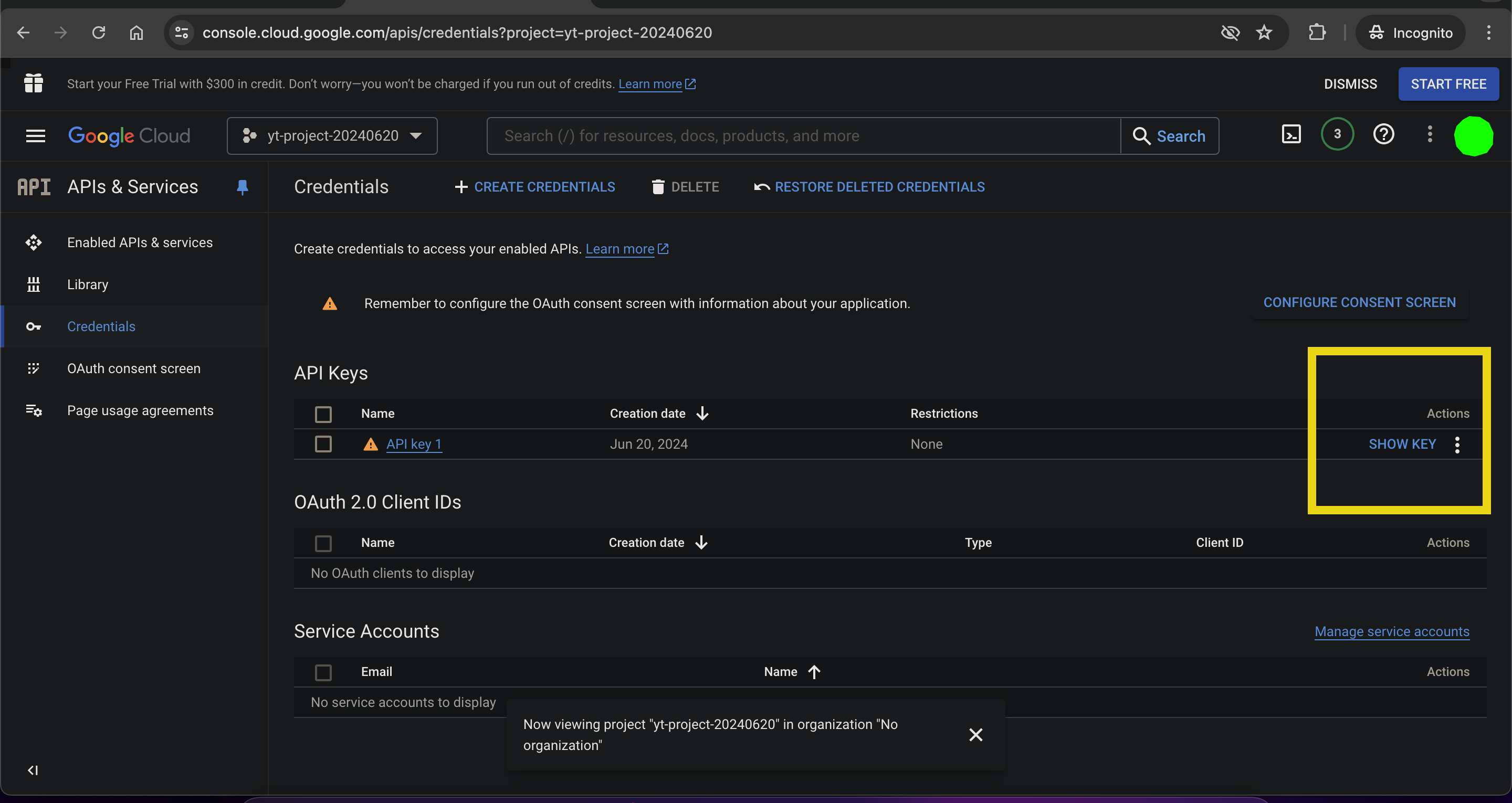Go to Google Cloud home logo
This screenshot has height=803, width=1512.
pos(129,136)
